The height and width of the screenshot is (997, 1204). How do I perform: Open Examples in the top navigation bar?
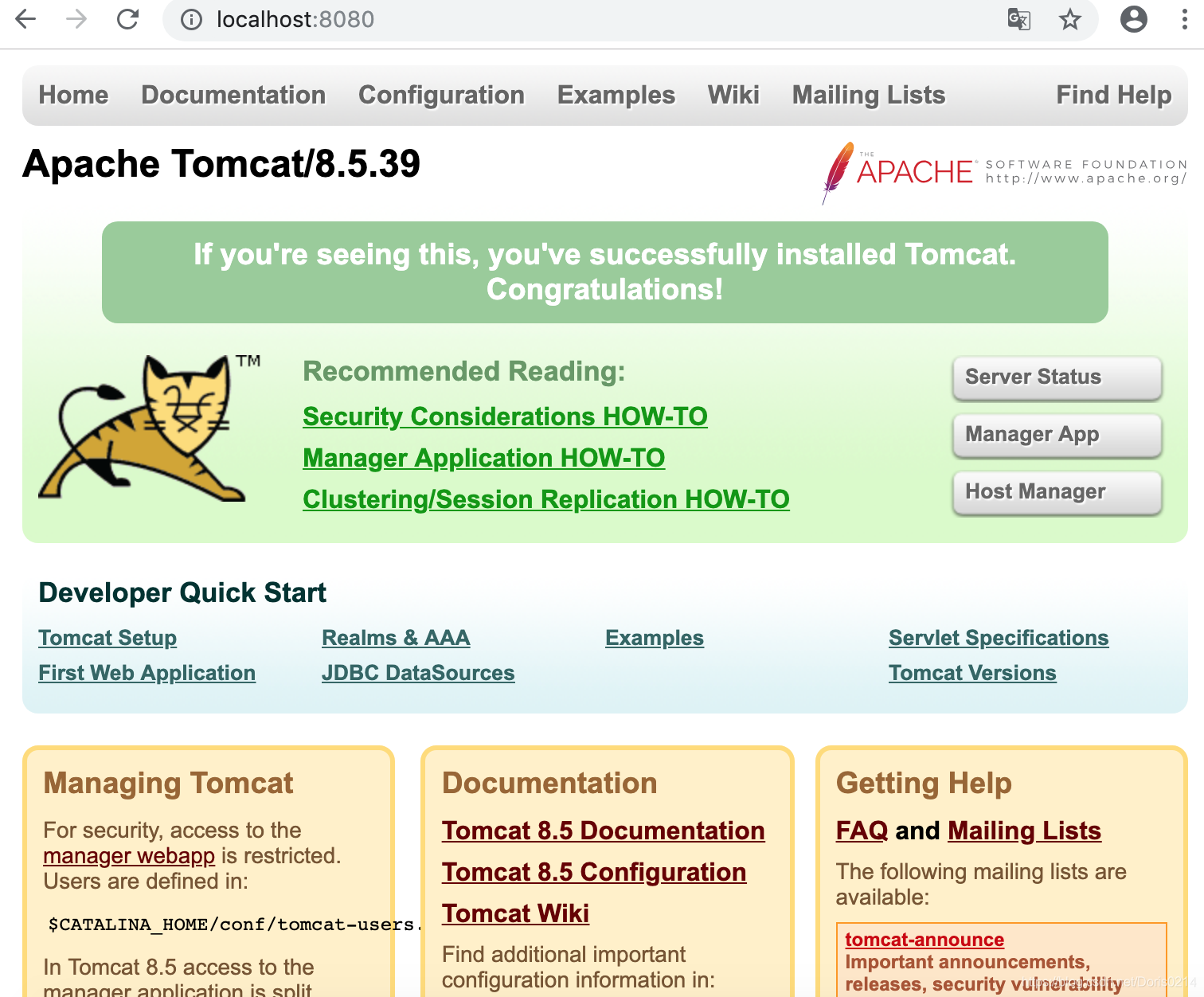tap(616, 95)
